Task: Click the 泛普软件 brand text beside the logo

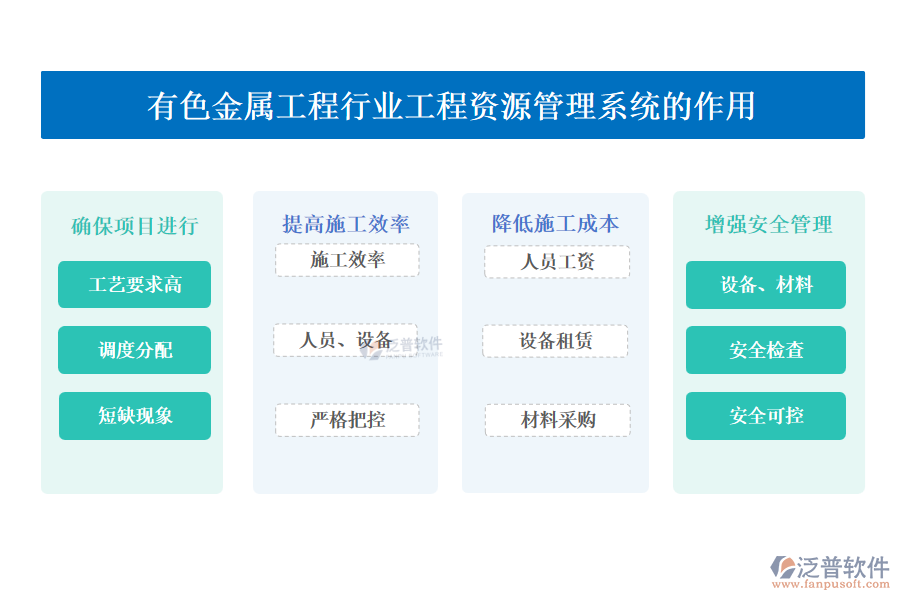Action: tap(843, 567)
